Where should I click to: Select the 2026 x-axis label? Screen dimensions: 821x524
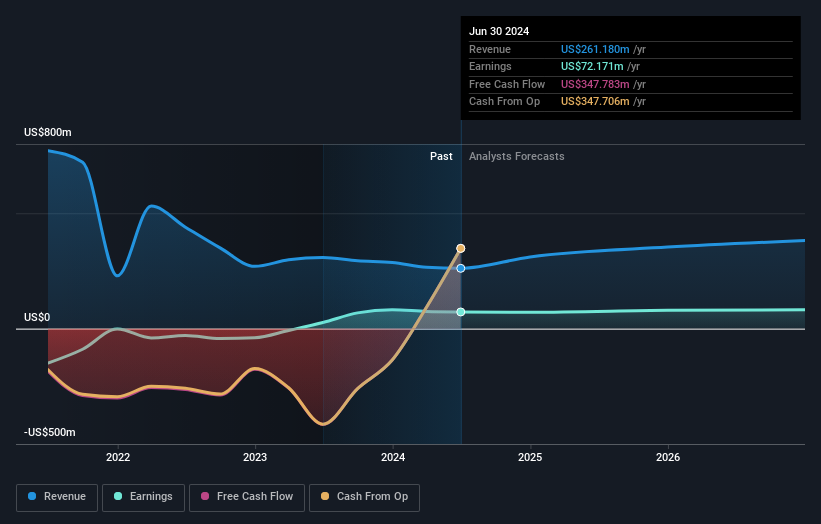click(x=668, y=457)
